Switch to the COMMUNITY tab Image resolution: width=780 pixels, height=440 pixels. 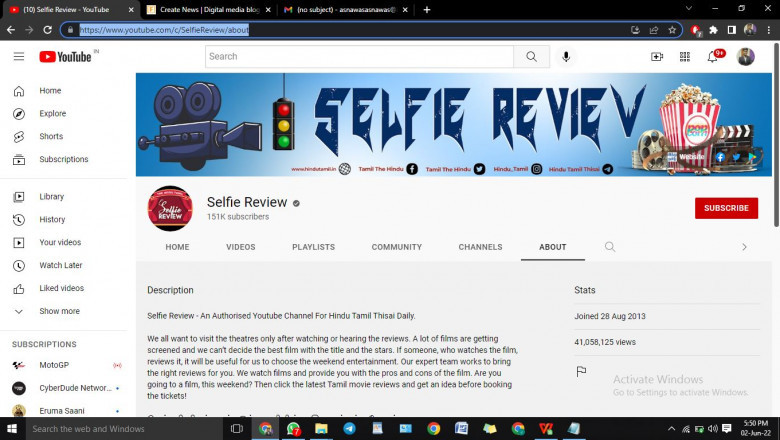[396, 247]
